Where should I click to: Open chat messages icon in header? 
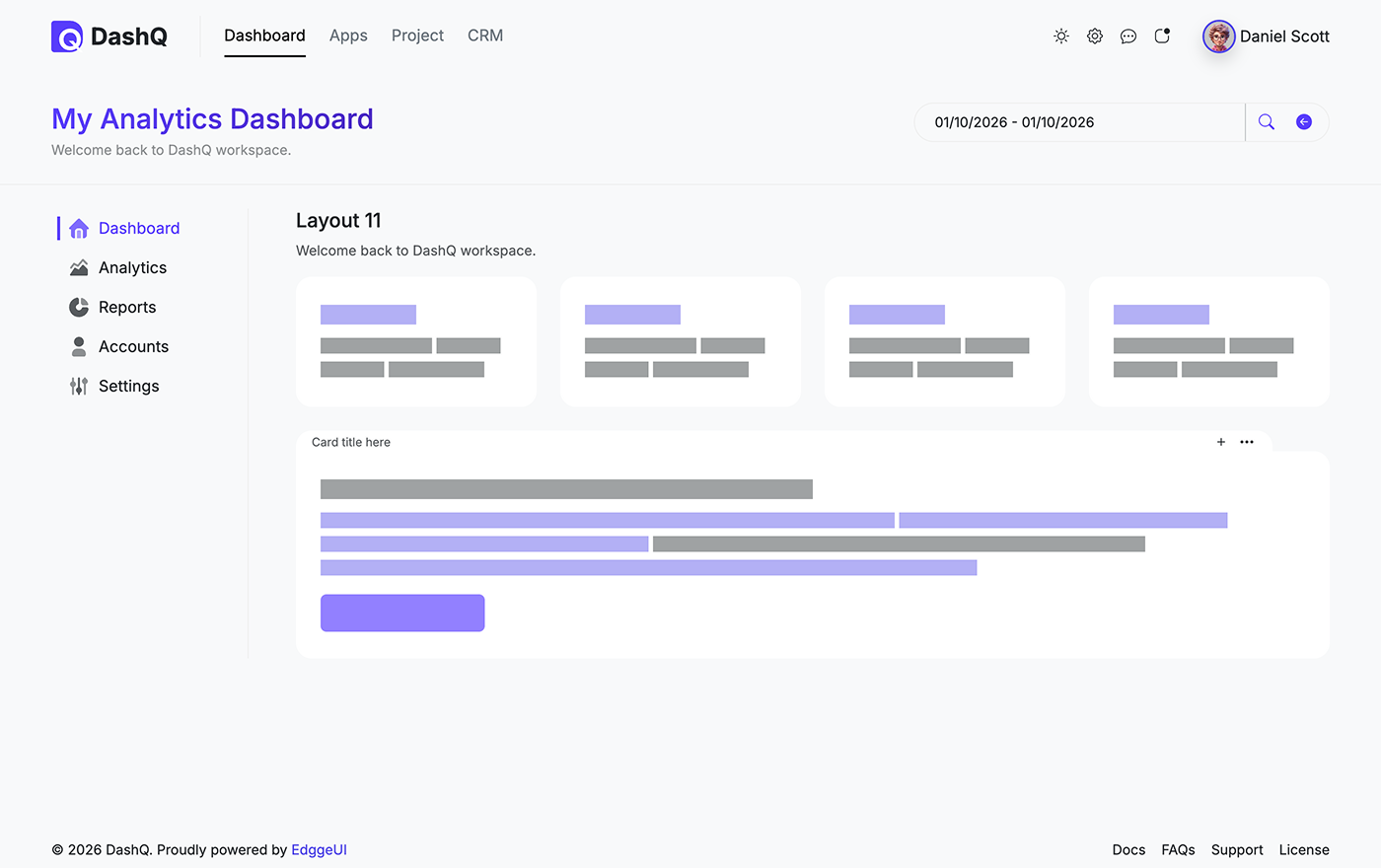pyautogui.click(x=1127, y=36)
